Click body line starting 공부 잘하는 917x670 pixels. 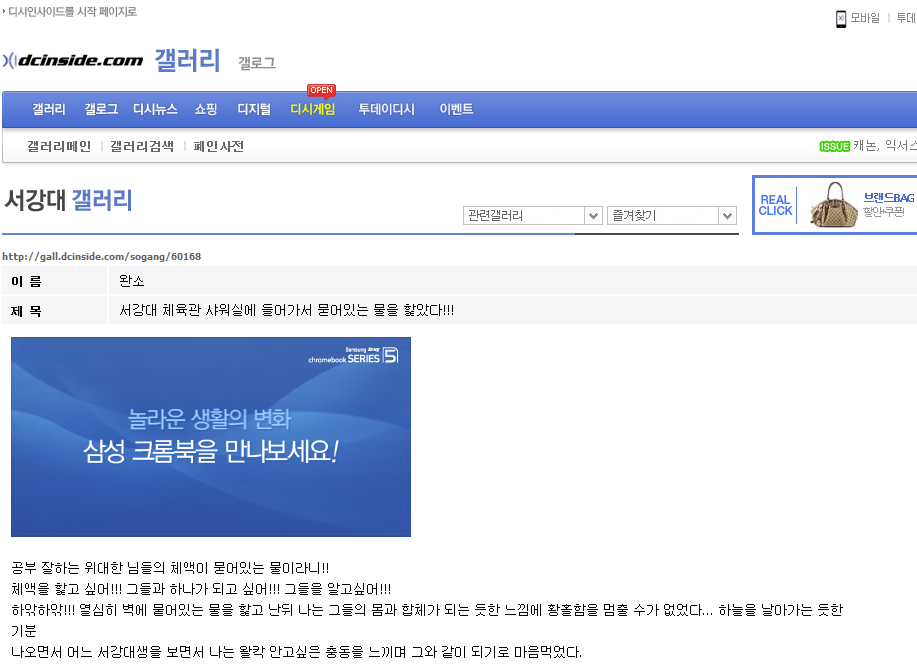170,568
